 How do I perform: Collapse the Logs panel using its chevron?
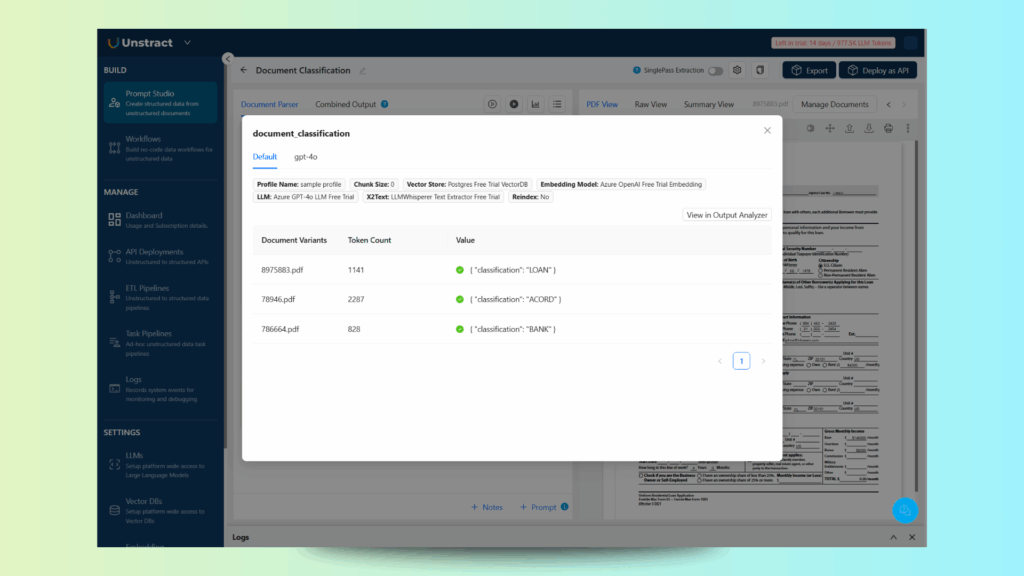click(892, 537)
